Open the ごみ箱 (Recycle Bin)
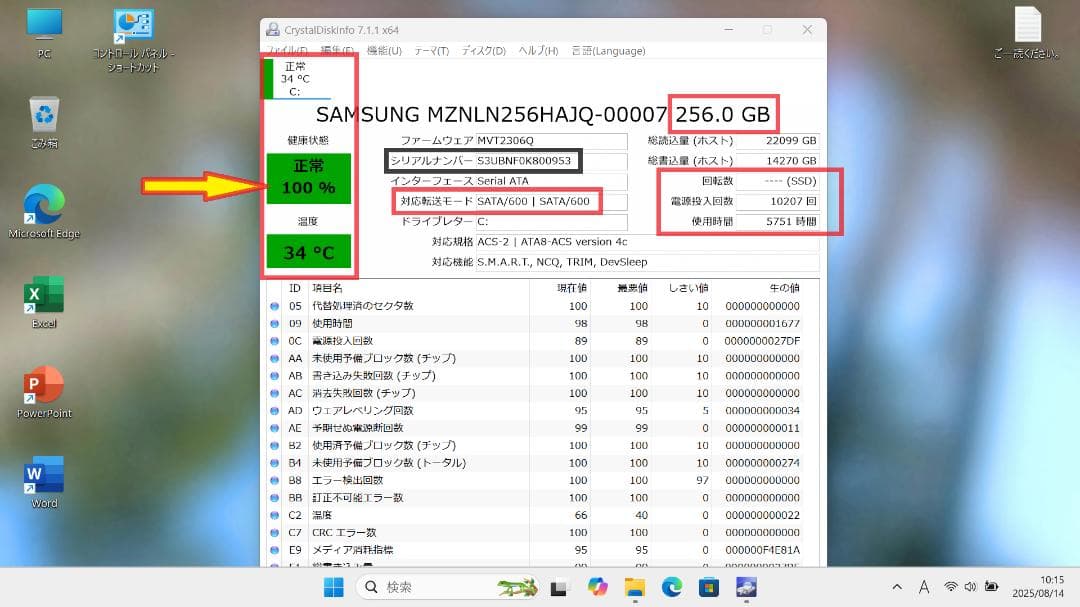Screen dimensions: 1080x607 tap(42, 113)
